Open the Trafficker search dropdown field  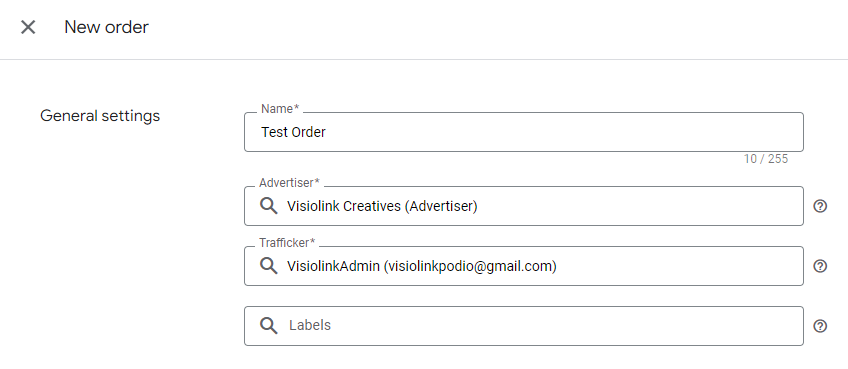[524, 266]
